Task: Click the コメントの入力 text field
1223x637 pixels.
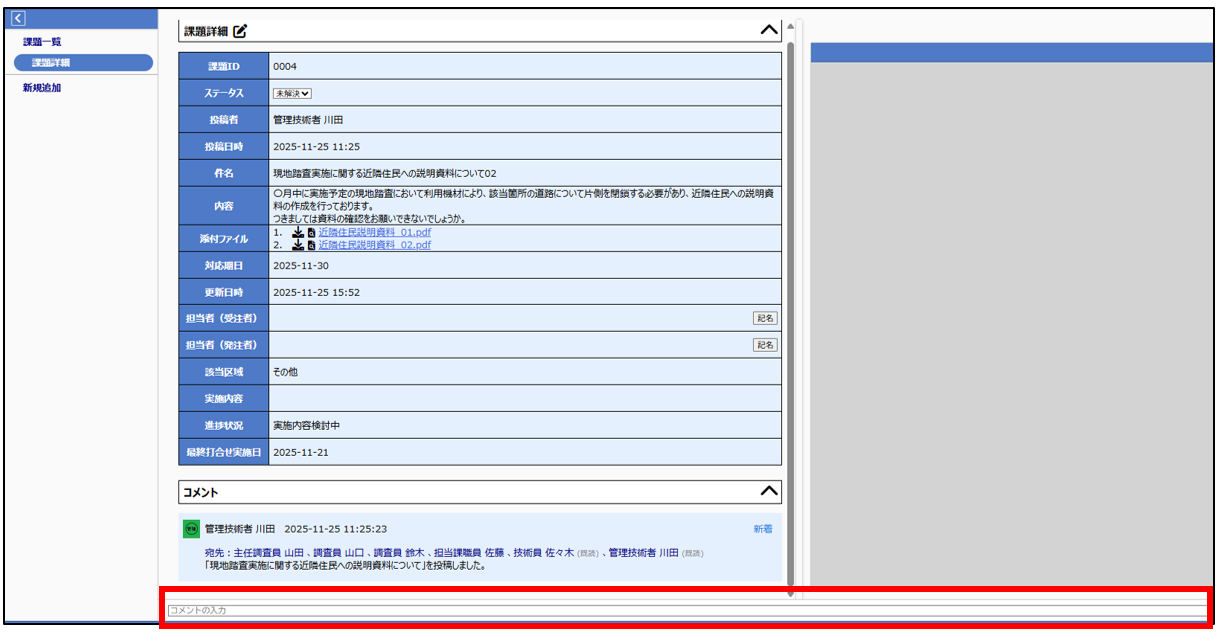Action: 685,610
